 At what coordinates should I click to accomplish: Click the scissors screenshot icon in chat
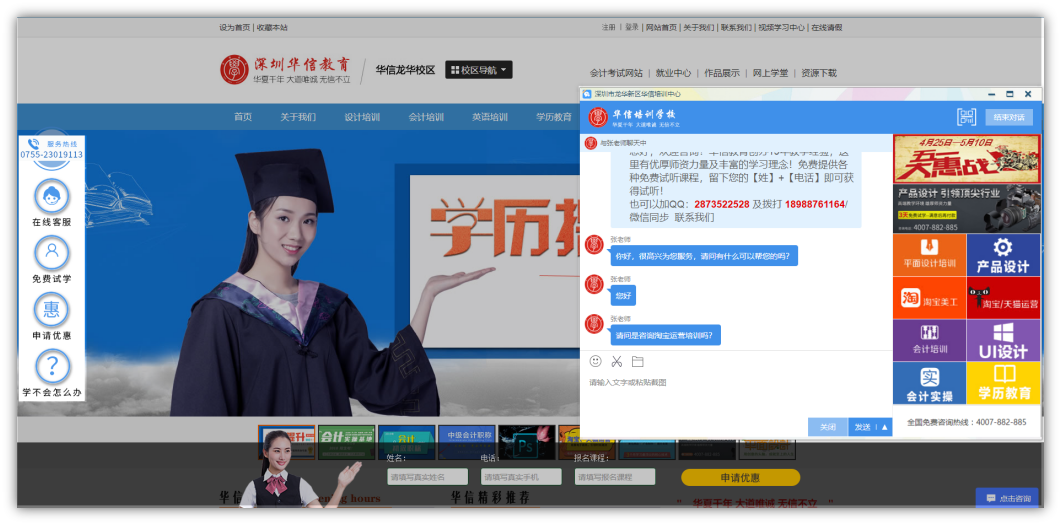pos(616,361)
